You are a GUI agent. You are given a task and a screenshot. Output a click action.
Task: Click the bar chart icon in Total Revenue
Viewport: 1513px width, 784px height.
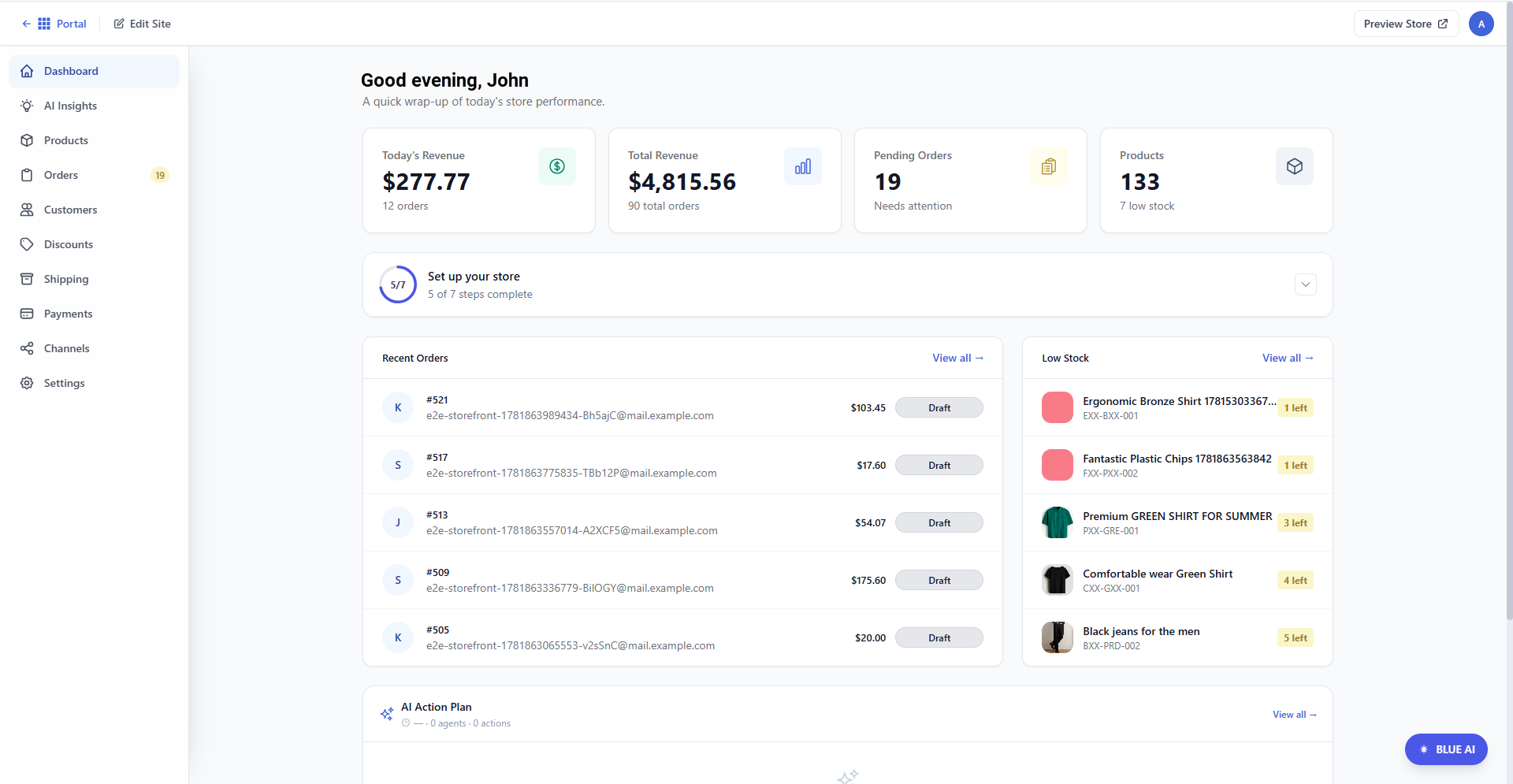[x=803, y=166]
